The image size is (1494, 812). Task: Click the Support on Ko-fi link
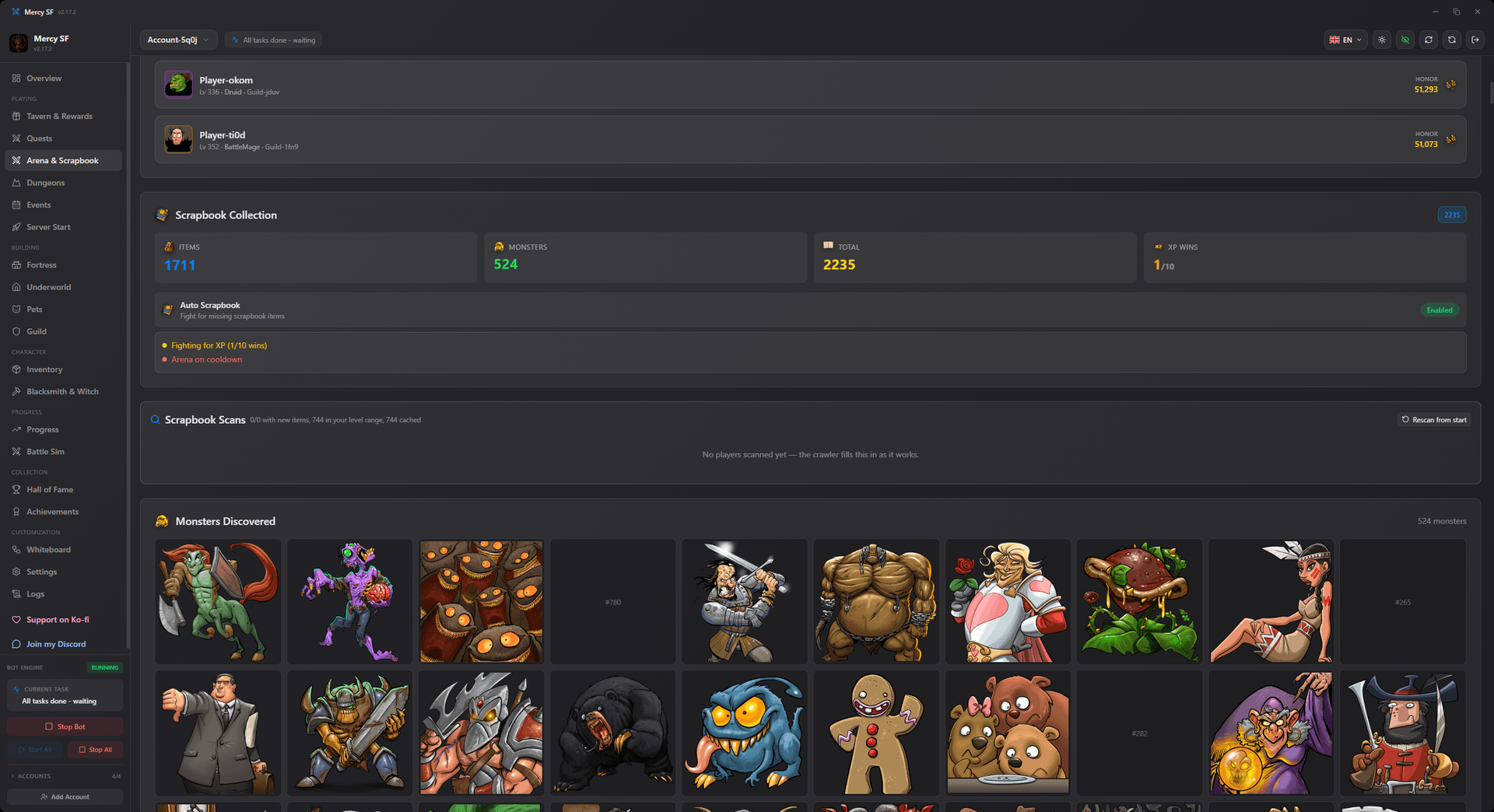63,620
